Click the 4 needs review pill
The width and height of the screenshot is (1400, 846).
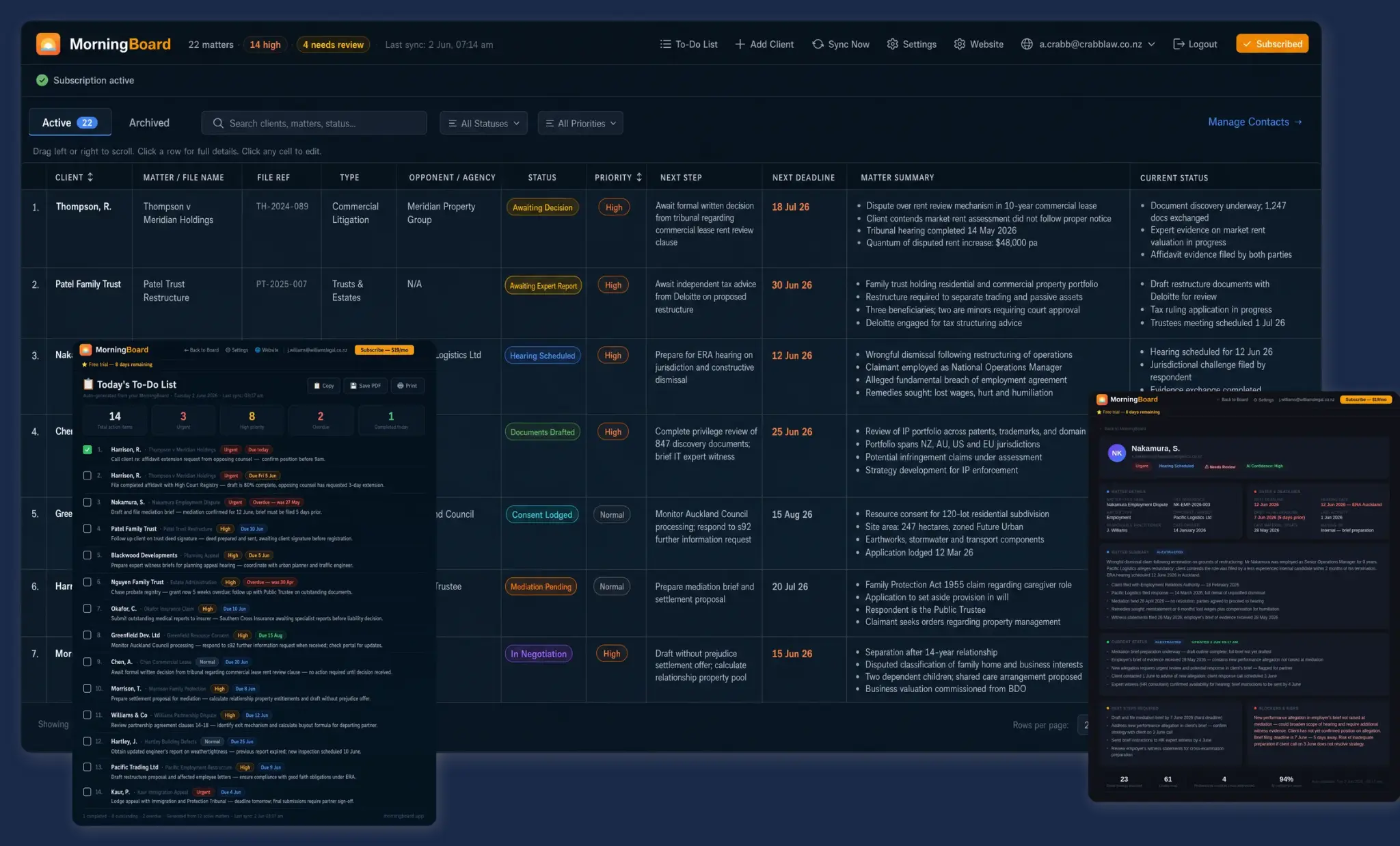pyautogui.click(x=333, y=44)
